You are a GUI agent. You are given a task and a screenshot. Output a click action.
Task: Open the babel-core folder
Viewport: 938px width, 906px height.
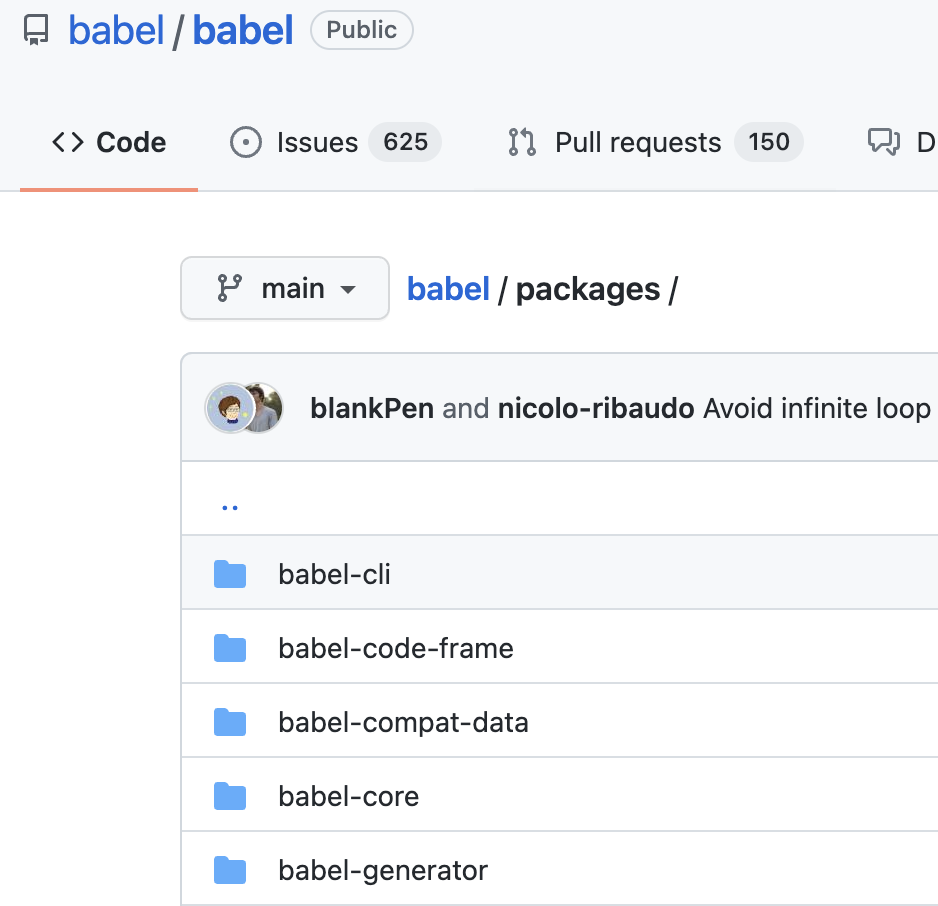click(348, 797)
